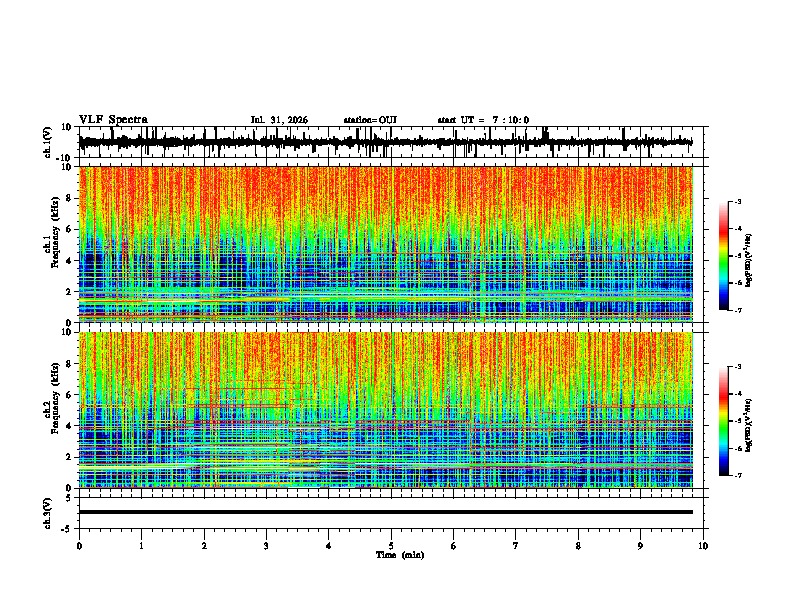Click the "-7" label on ch.2 colorbar
The width and height of the screenshot is (792, 612).
pyautogui.click(x=738, y=475)
